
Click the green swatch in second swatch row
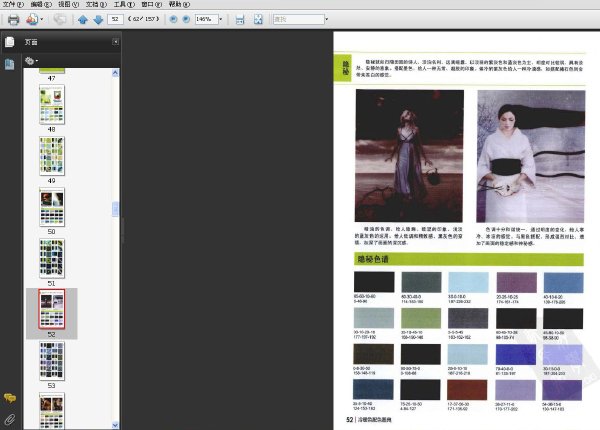pyautogui.click(x=421, y=318)
